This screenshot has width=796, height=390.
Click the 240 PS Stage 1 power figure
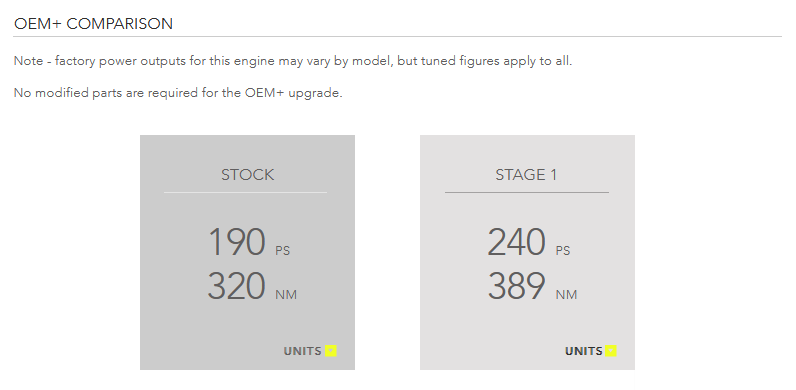(528, 242)
